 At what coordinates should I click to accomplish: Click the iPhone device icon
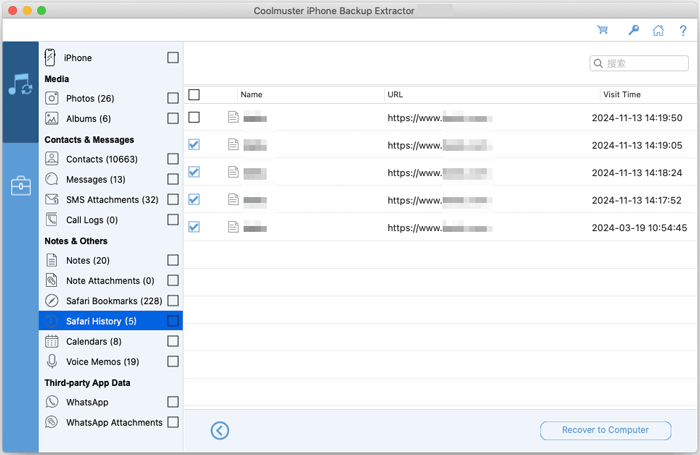[50, 58]
